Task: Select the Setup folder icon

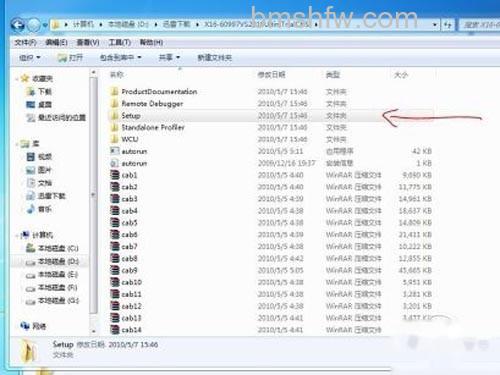Action: tap(114, 116)
